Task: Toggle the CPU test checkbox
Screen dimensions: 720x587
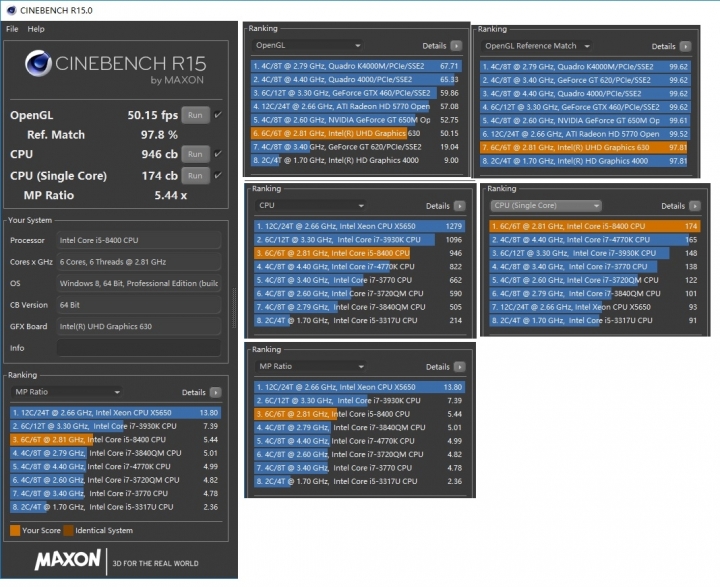Action: click(x=218, y=154)
